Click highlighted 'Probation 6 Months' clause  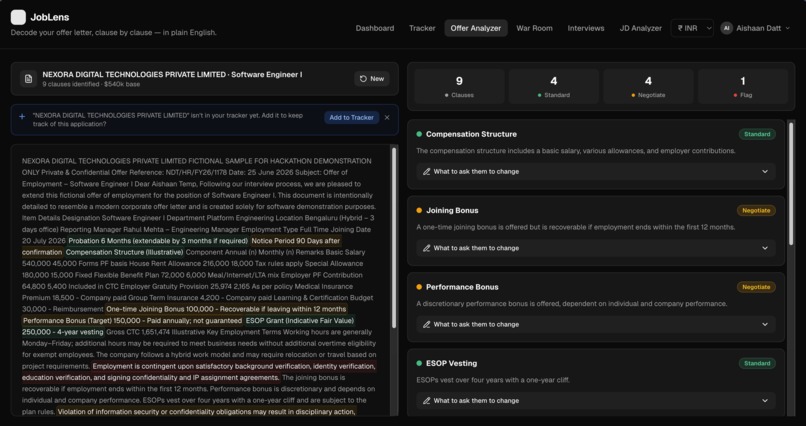158,241
